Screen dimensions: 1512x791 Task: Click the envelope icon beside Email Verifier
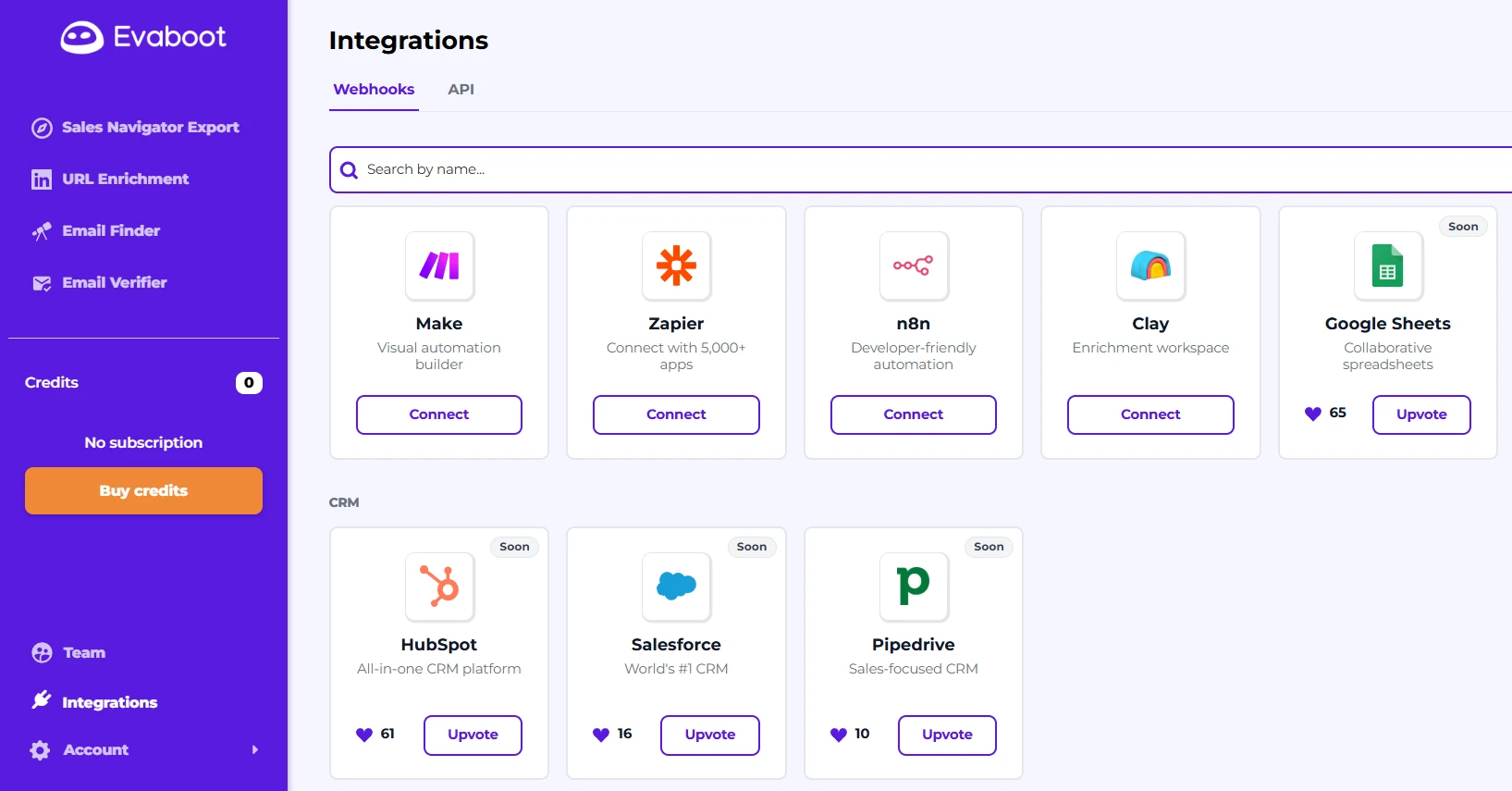click(x=42, y=283)
